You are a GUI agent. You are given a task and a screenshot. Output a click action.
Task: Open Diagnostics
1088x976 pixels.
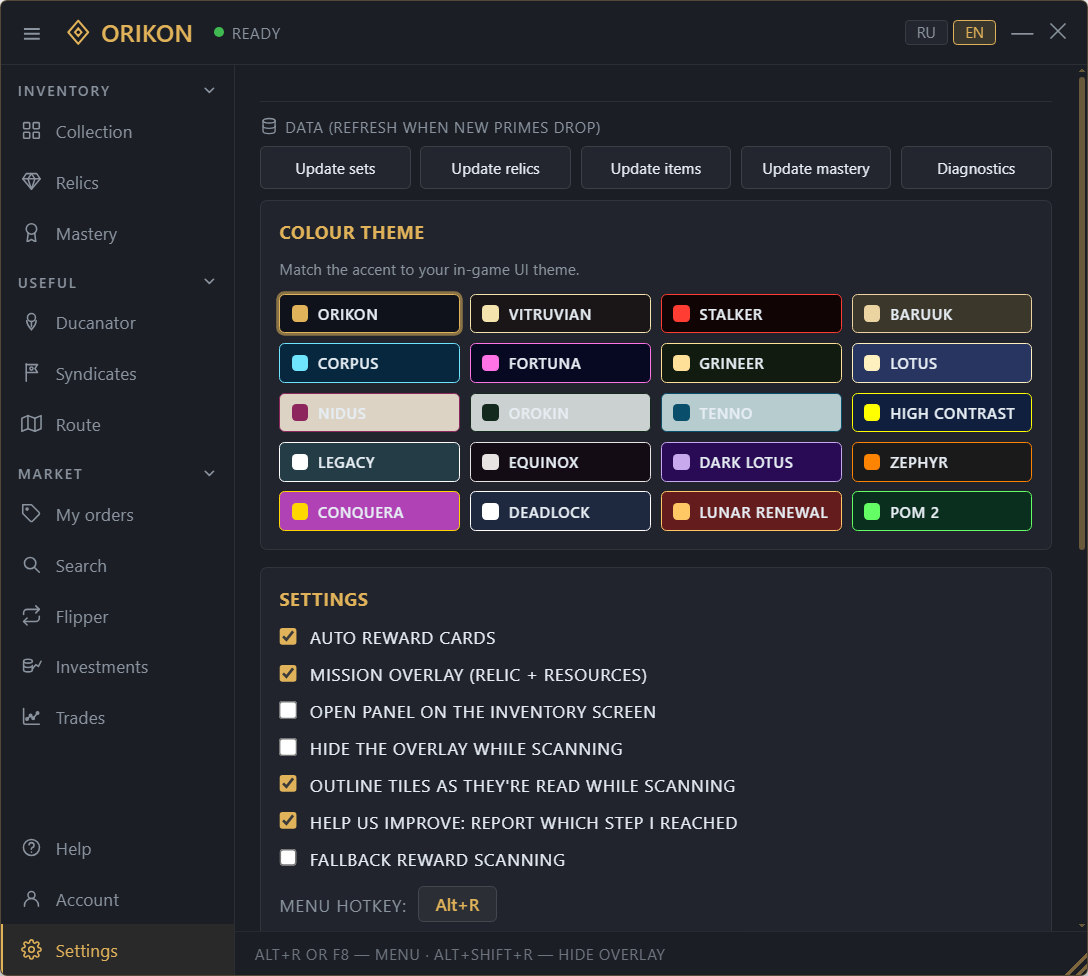(x=976, y=168)
